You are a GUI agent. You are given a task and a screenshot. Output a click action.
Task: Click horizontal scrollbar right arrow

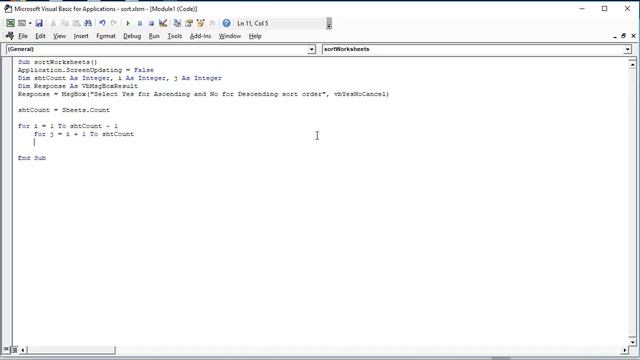[624, 350]
